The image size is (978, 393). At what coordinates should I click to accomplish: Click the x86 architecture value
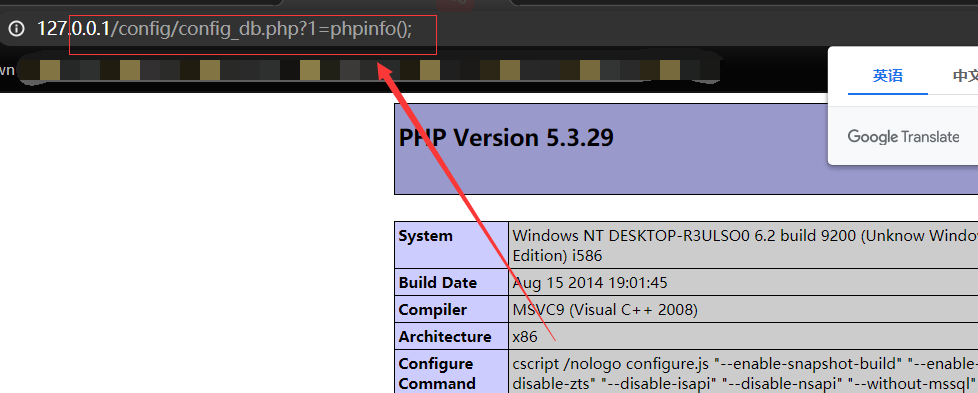point(525,337)
